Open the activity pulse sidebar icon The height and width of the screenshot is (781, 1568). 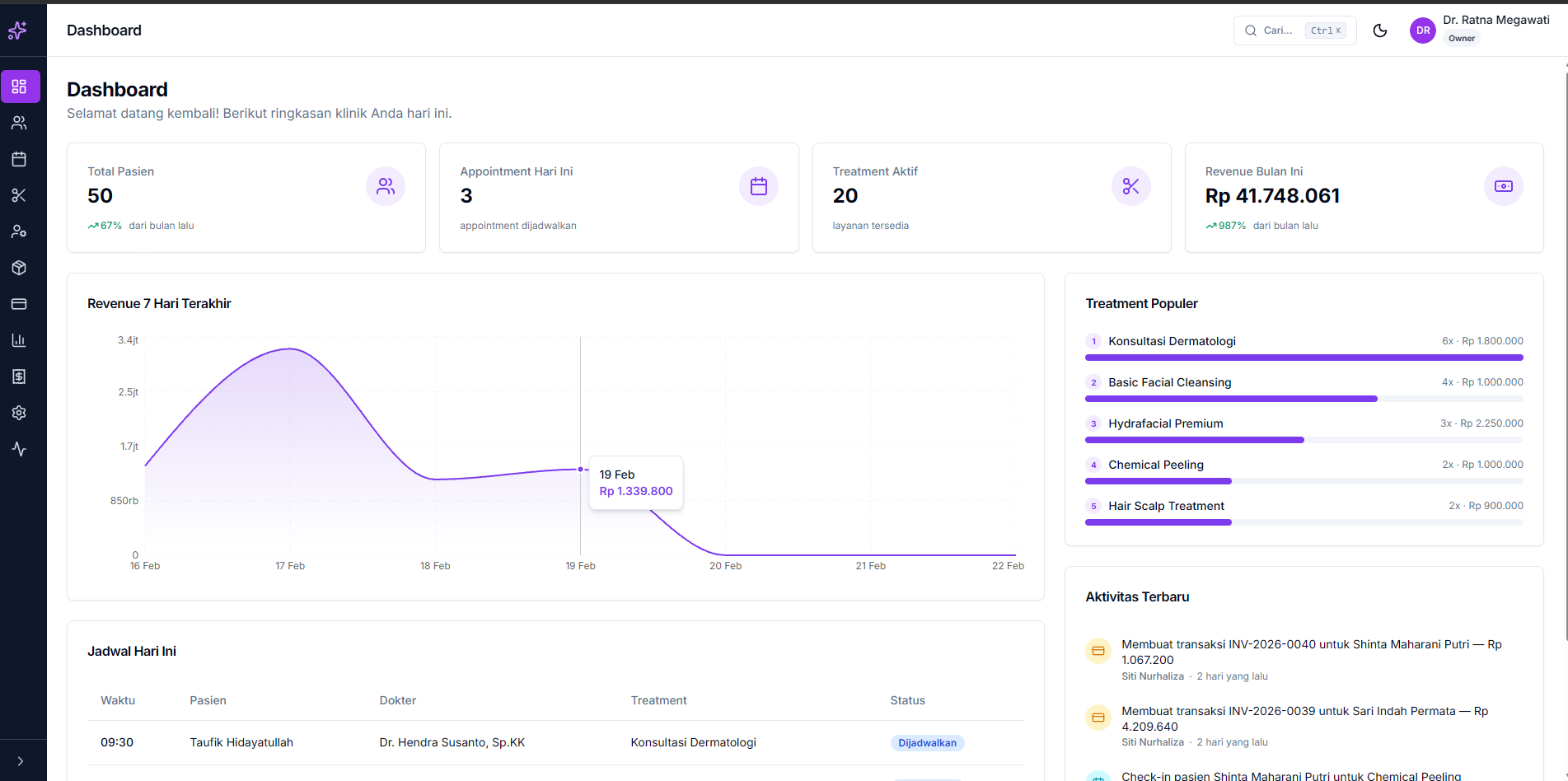[x=19, y=449]
